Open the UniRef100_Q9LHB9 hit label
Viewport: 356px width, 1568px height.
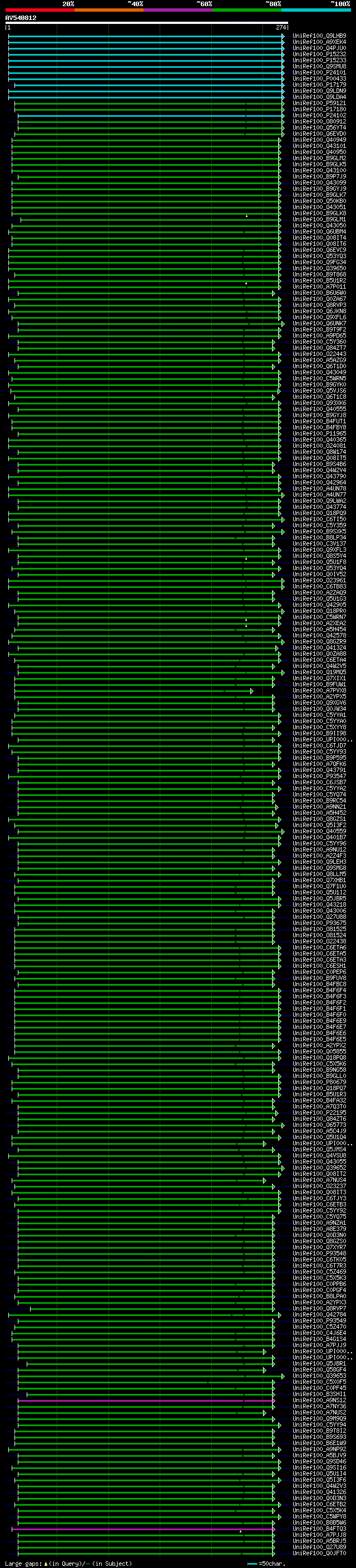319,36
